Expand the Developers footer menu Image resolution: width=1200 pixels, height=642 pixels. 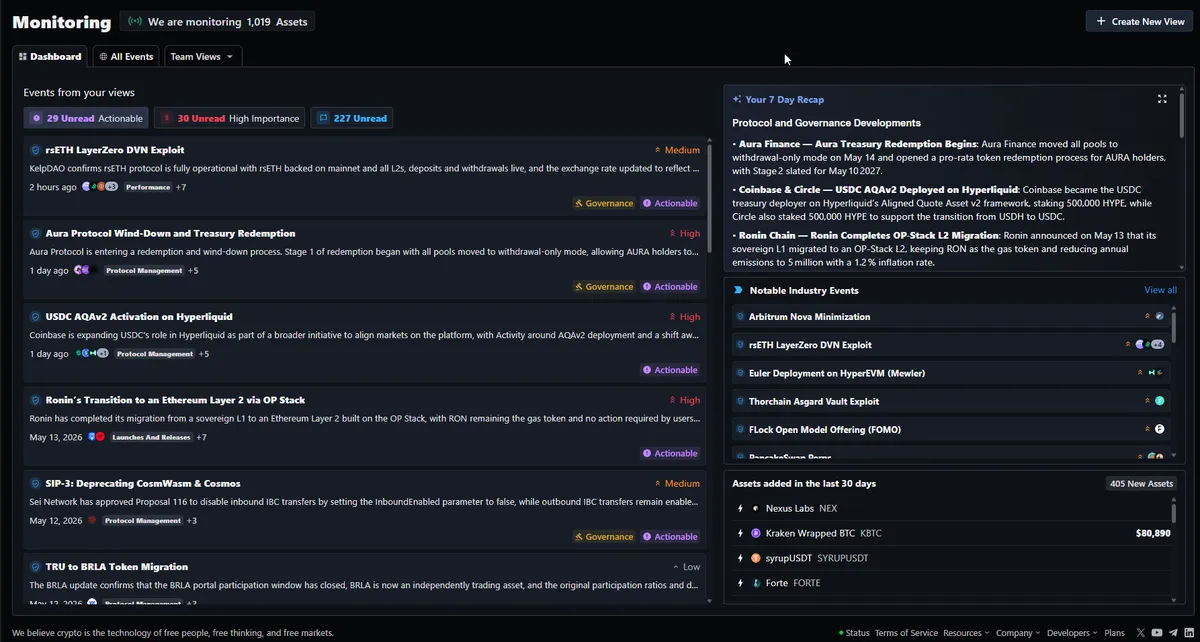(1072, 633)
